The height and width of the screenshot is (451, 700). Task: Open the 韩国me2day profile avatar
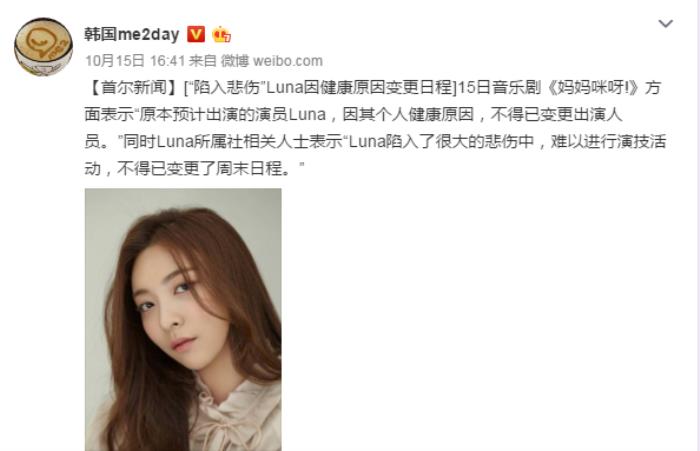(x=43, y=46)
